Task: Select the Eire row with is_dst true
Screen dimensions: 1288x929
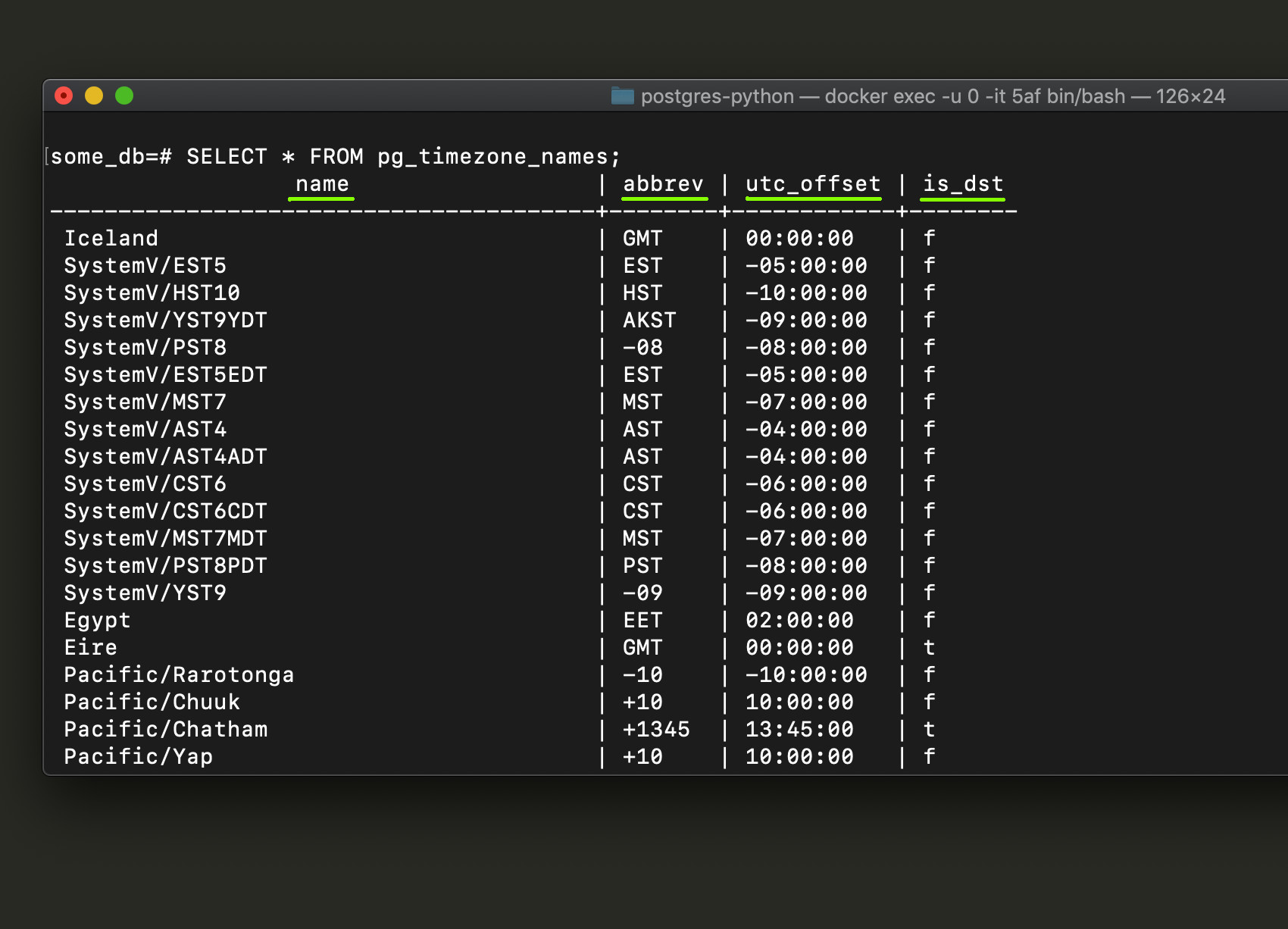Action: click(x=90, y=647)
